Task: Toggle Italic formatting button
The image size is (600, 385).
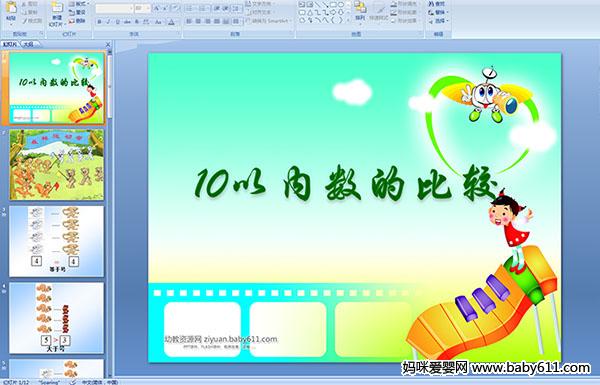Action: 108,22
